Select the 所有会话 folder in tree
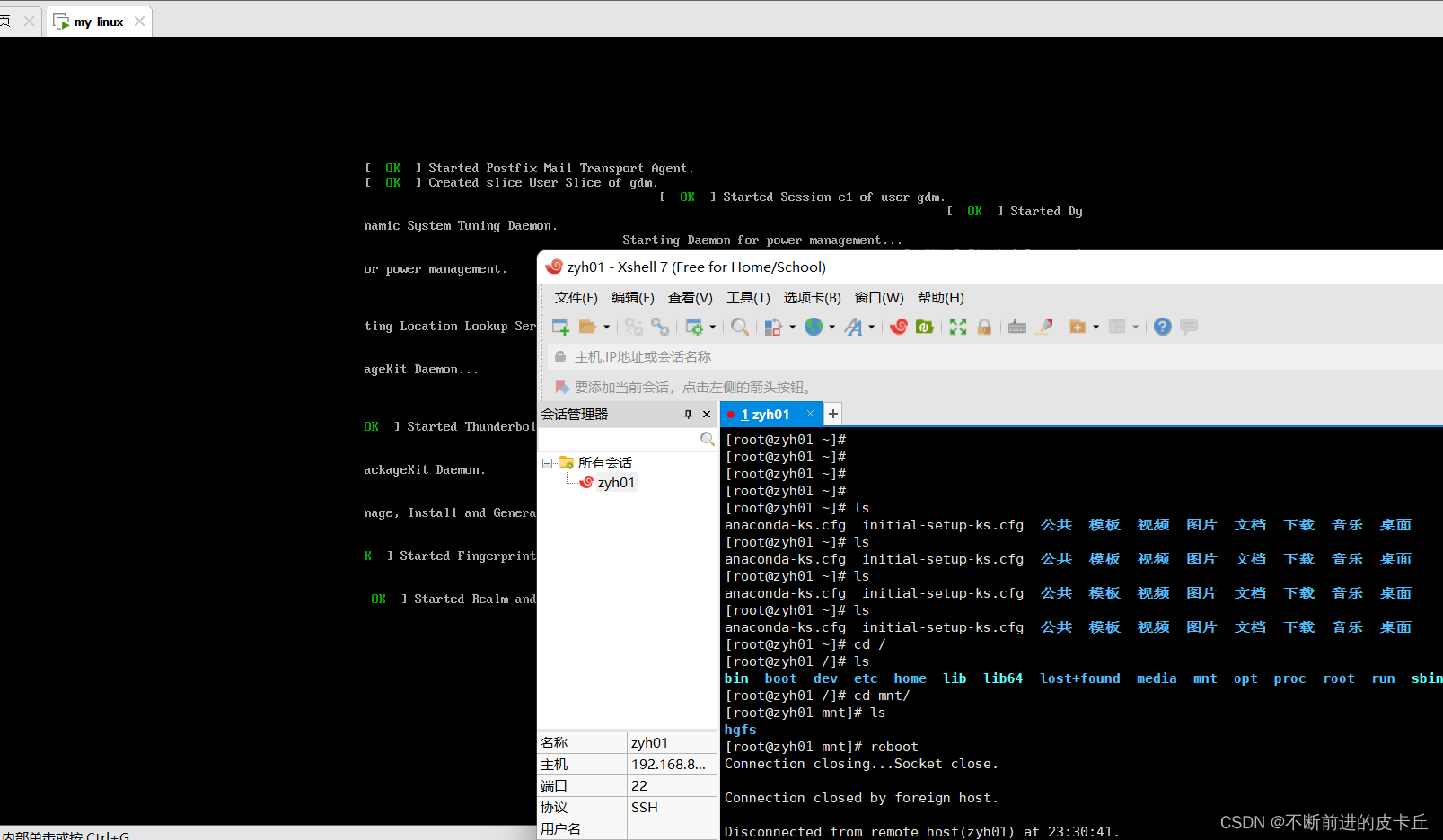Screen dimensions: 1443x840 click(605, 463)
